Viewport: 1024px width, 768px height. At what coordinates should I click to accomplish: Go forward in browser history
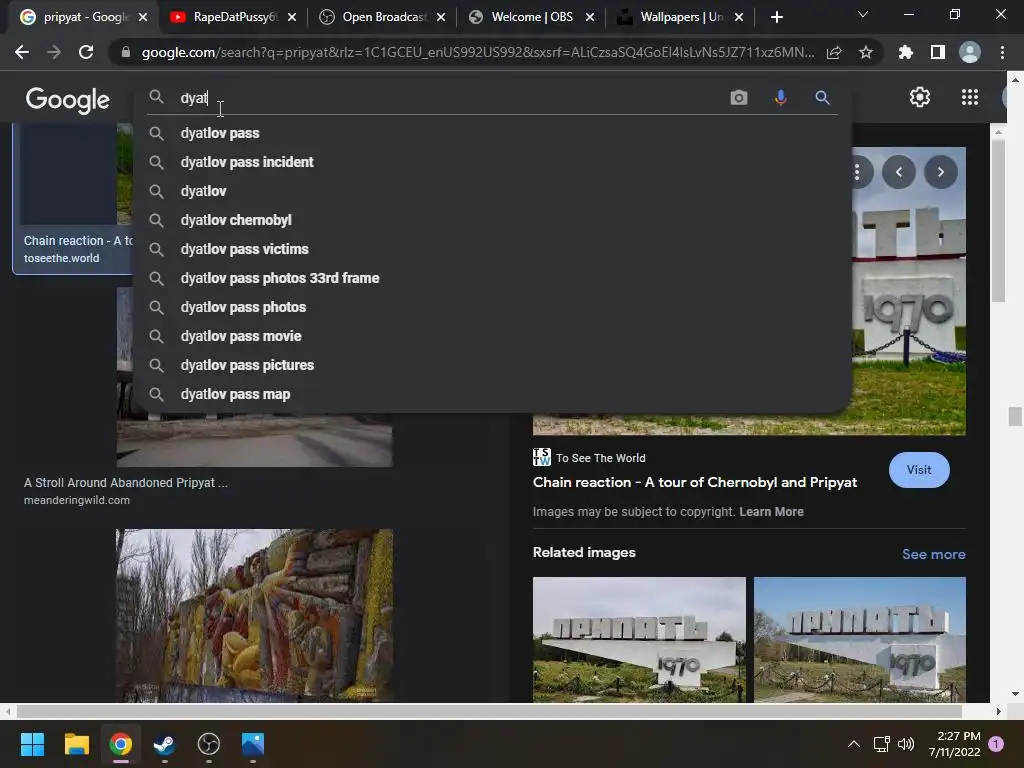54,52
